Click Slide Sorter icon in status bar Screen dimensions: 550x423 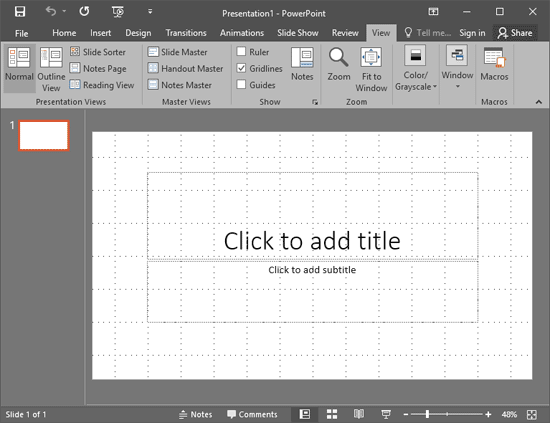click(x=332, y=414)
